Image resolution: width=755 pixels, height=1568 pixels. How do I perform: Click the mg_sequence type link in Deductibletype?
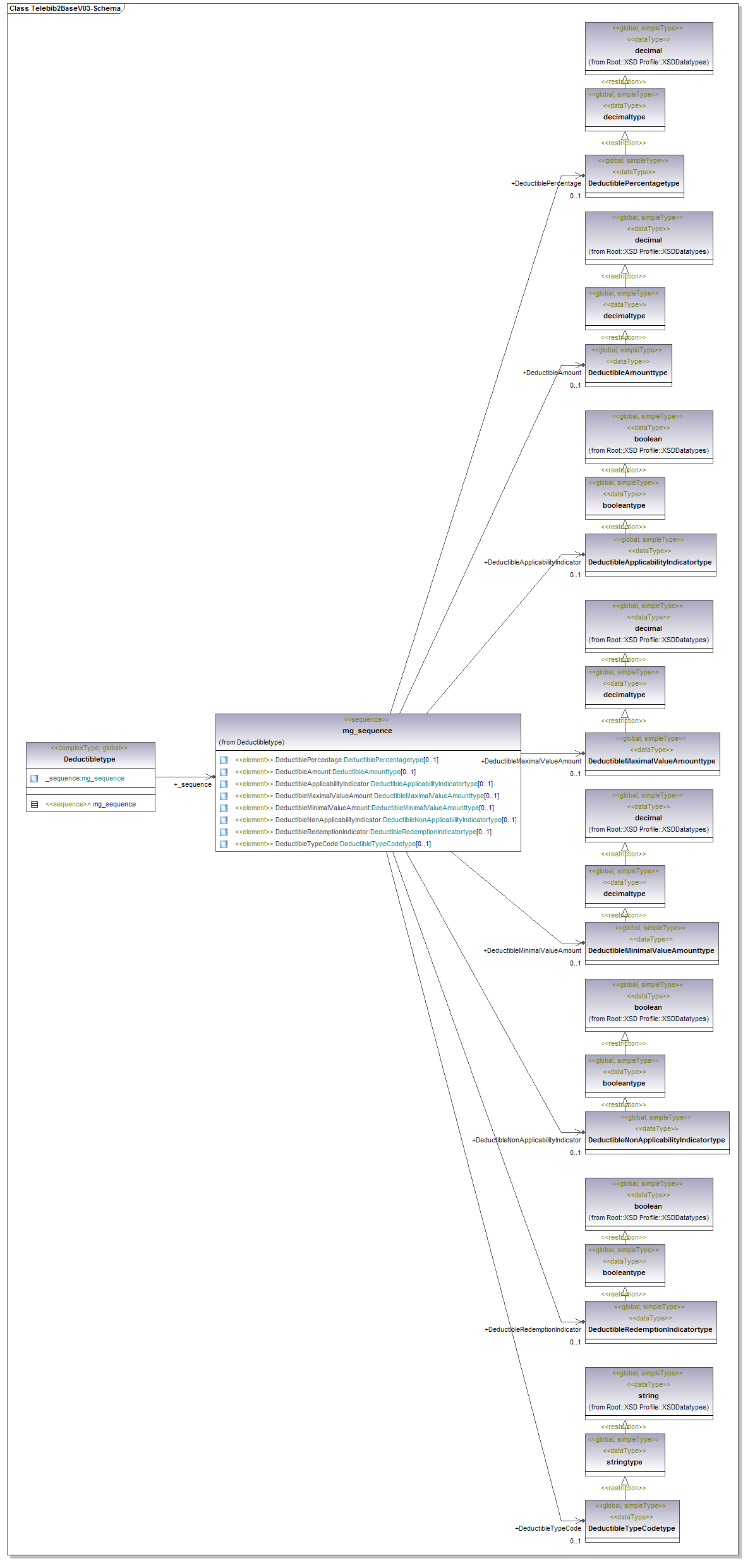point(103,779)
